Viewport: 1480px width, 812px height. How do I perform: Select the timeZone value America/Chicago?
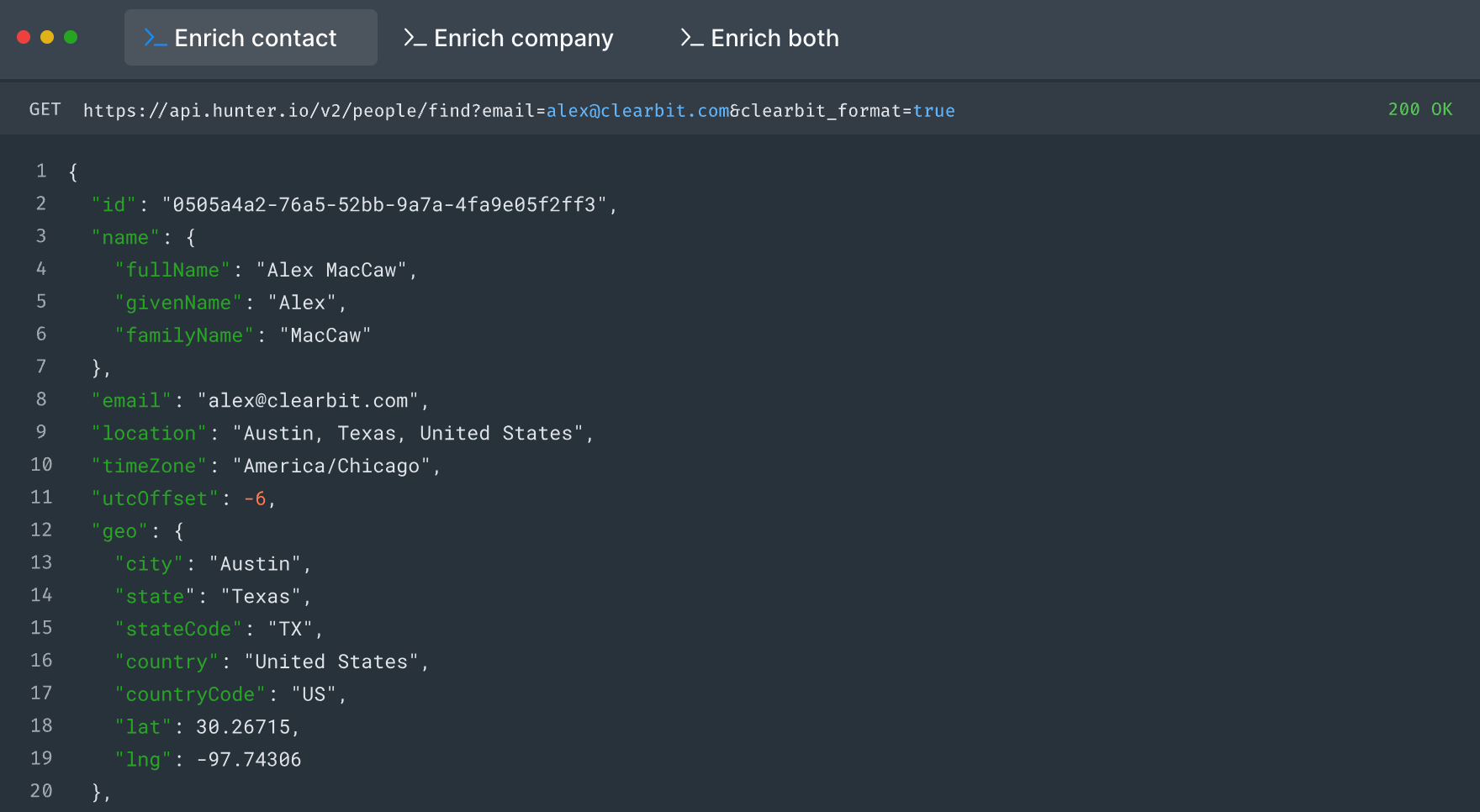[x=331, y=466]
